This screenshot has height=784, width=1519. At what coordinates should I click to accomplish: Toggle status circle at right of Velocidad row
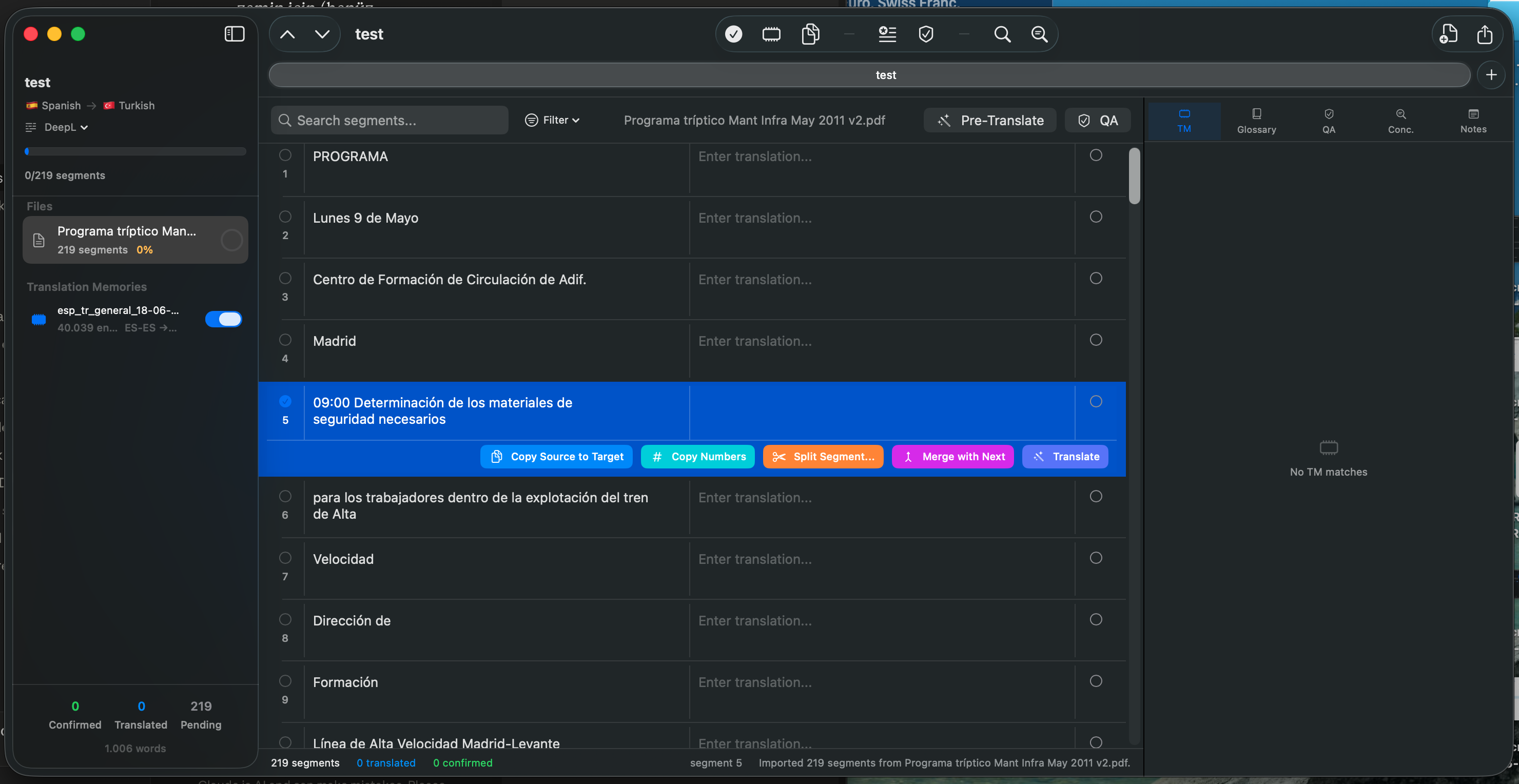click(x=1096, y=558)
